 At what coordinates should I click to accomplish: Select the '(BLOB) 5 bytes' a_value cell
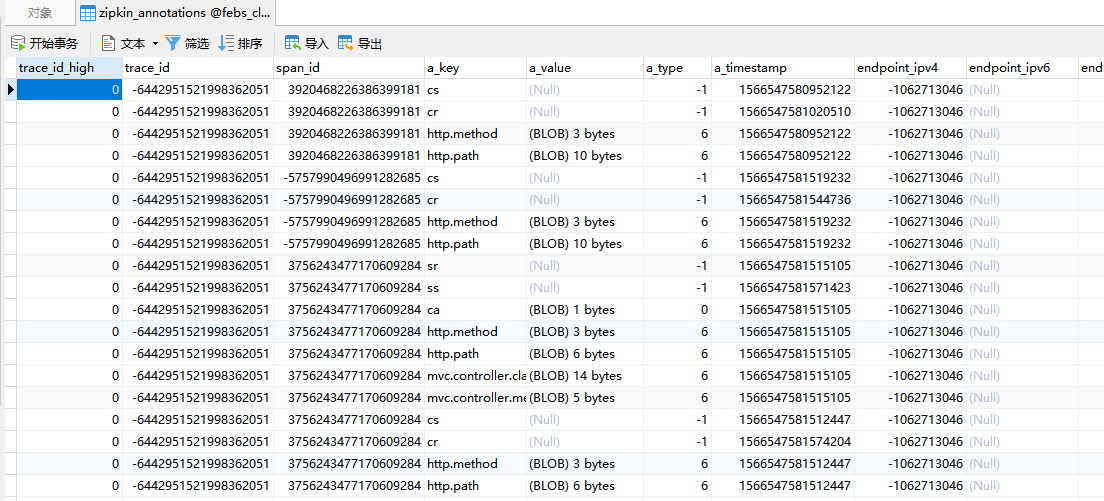[x=585, y=398]
